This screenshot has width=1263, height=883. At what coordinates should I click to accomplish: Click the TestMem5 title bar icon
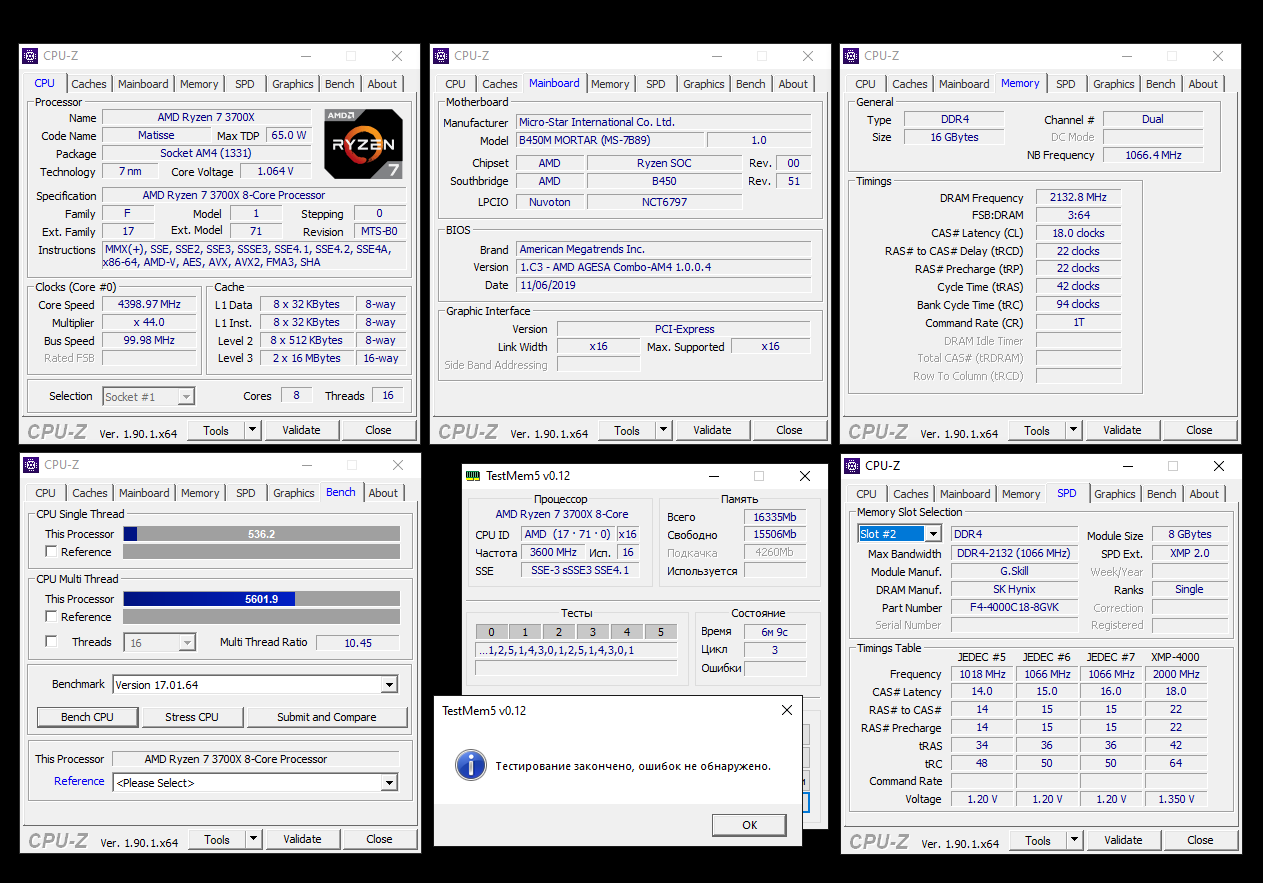pos(474,475)
